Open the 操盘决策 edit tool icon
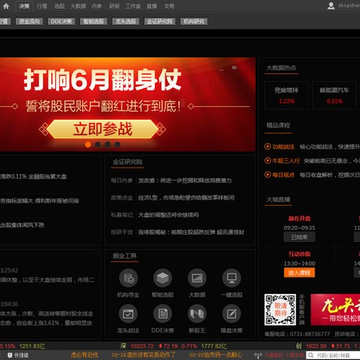 click(x=231, y=314)
